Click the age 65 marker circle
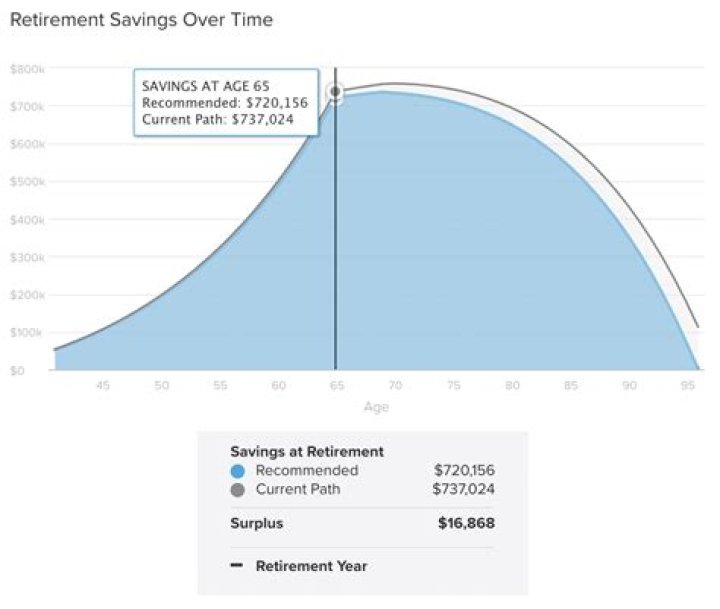This screenshot has height=609, width=720. click(x=336, y=92)
